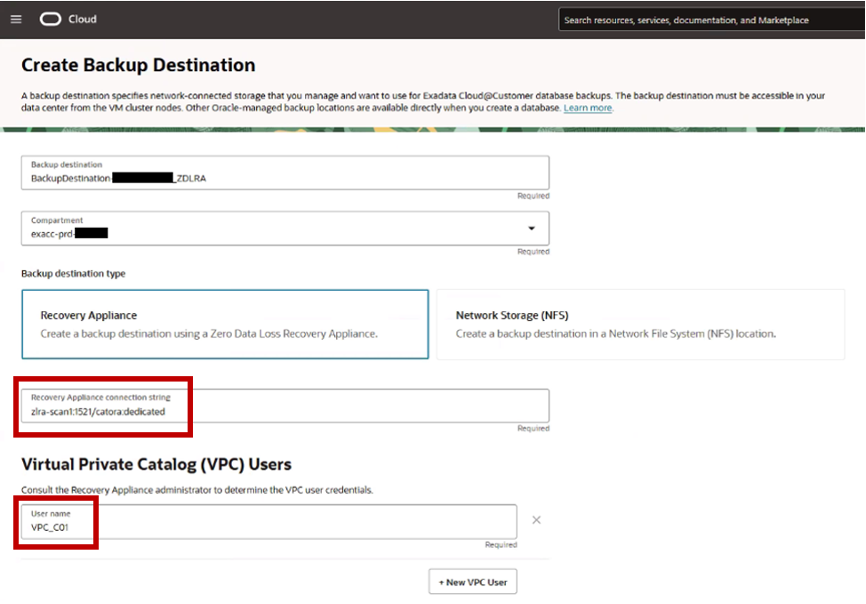This screenshot has width=866, height=604.
Task: Select the Recovery Appliance destination type
Action: coord(225,324)
